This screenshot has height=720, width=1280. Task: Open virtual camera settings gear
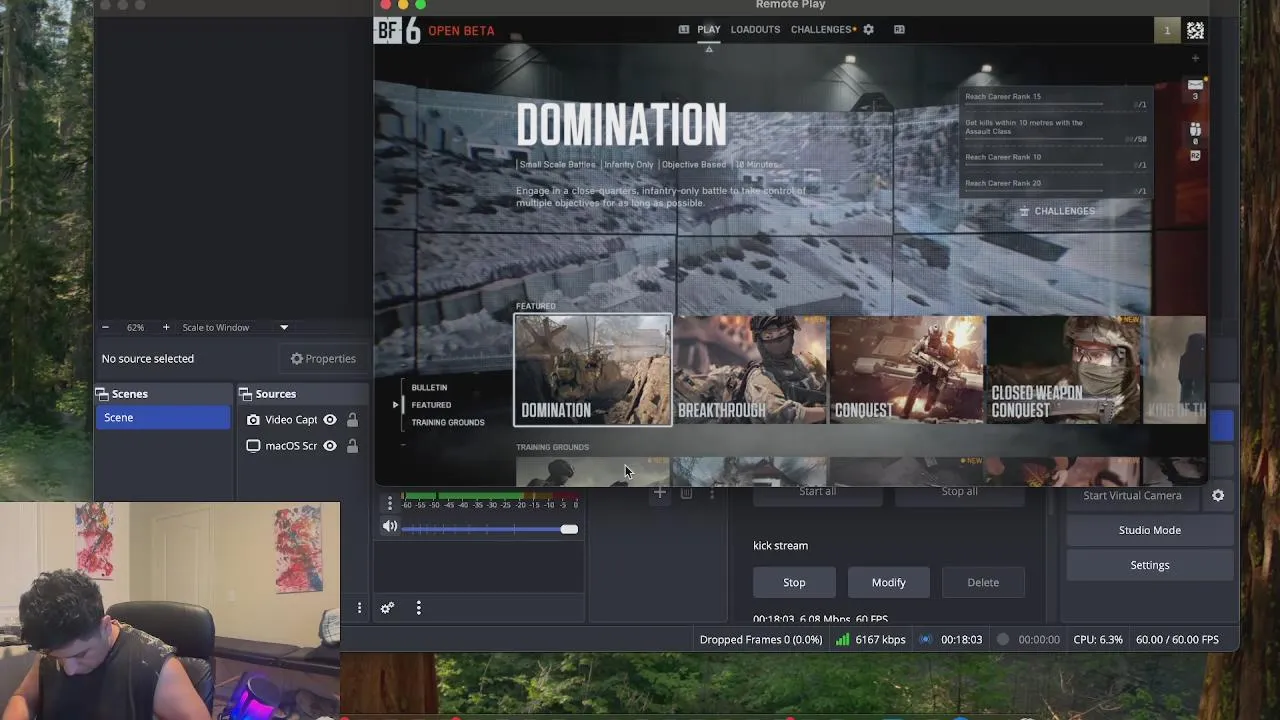click(1218, 496)
